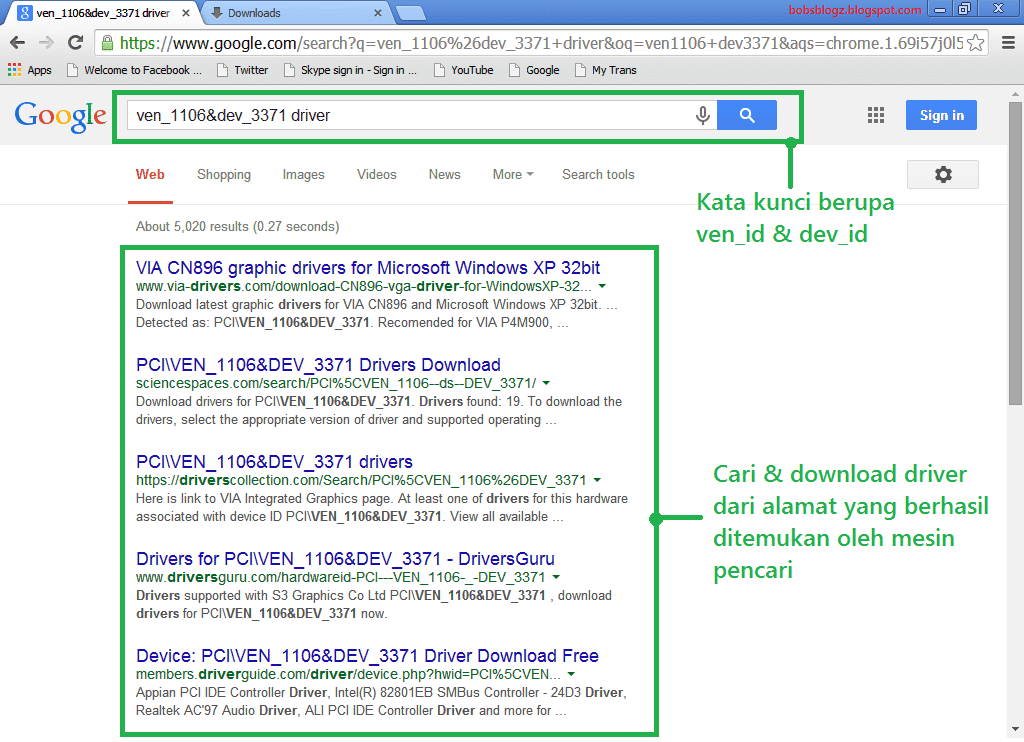
Task: Click the blue magnifier search button
Action: (747, 115)
